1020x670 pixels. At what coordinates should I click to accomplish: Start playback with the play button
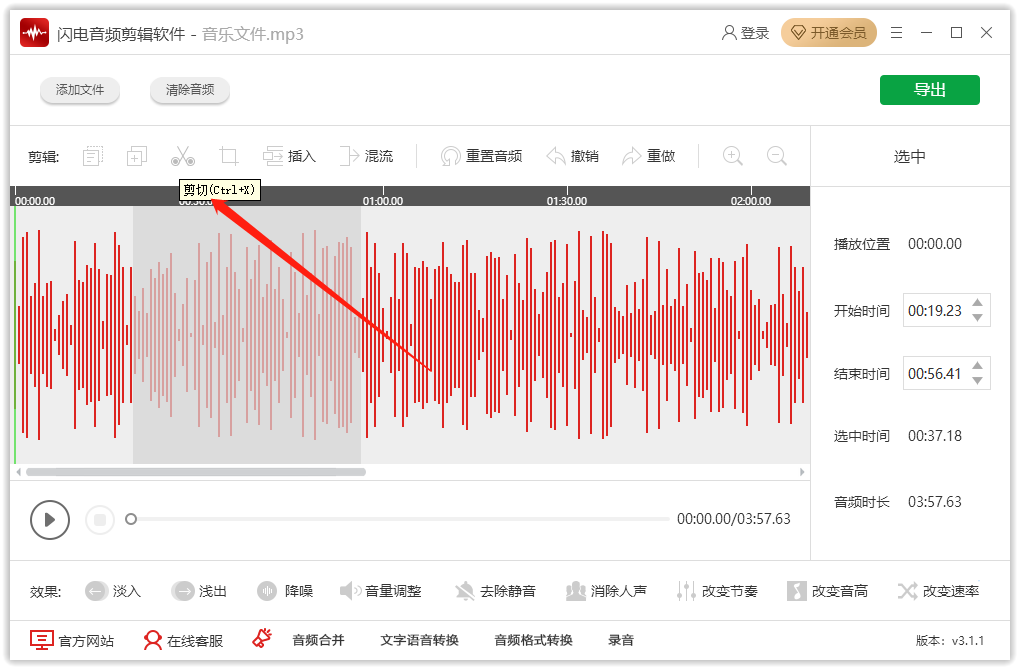click(49, 520)
